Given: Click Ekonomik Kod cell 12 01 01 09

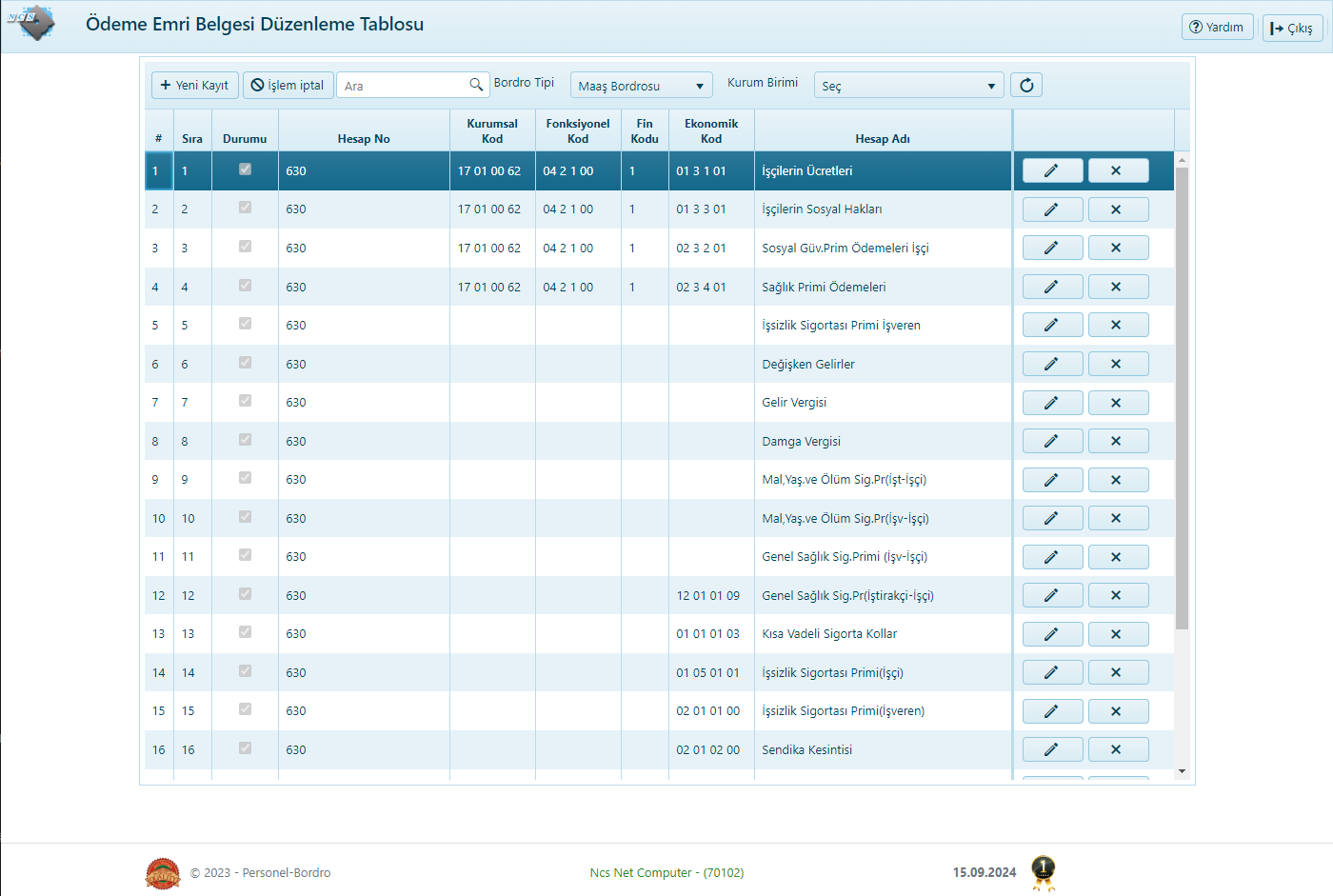Looking at the screenshot, I should (x=711, y=595).
